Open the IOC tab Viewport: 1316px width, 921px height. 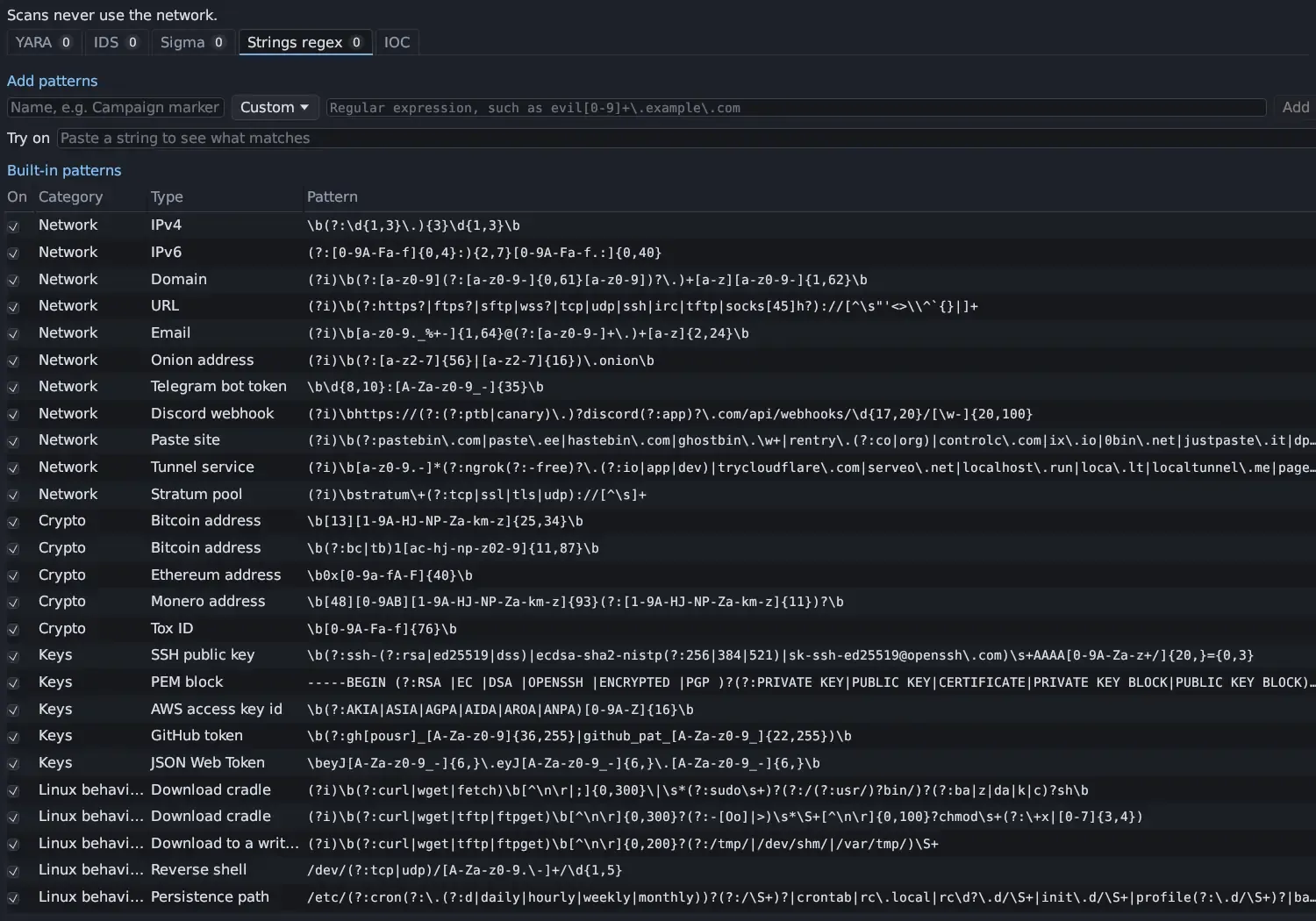point(397,42)
